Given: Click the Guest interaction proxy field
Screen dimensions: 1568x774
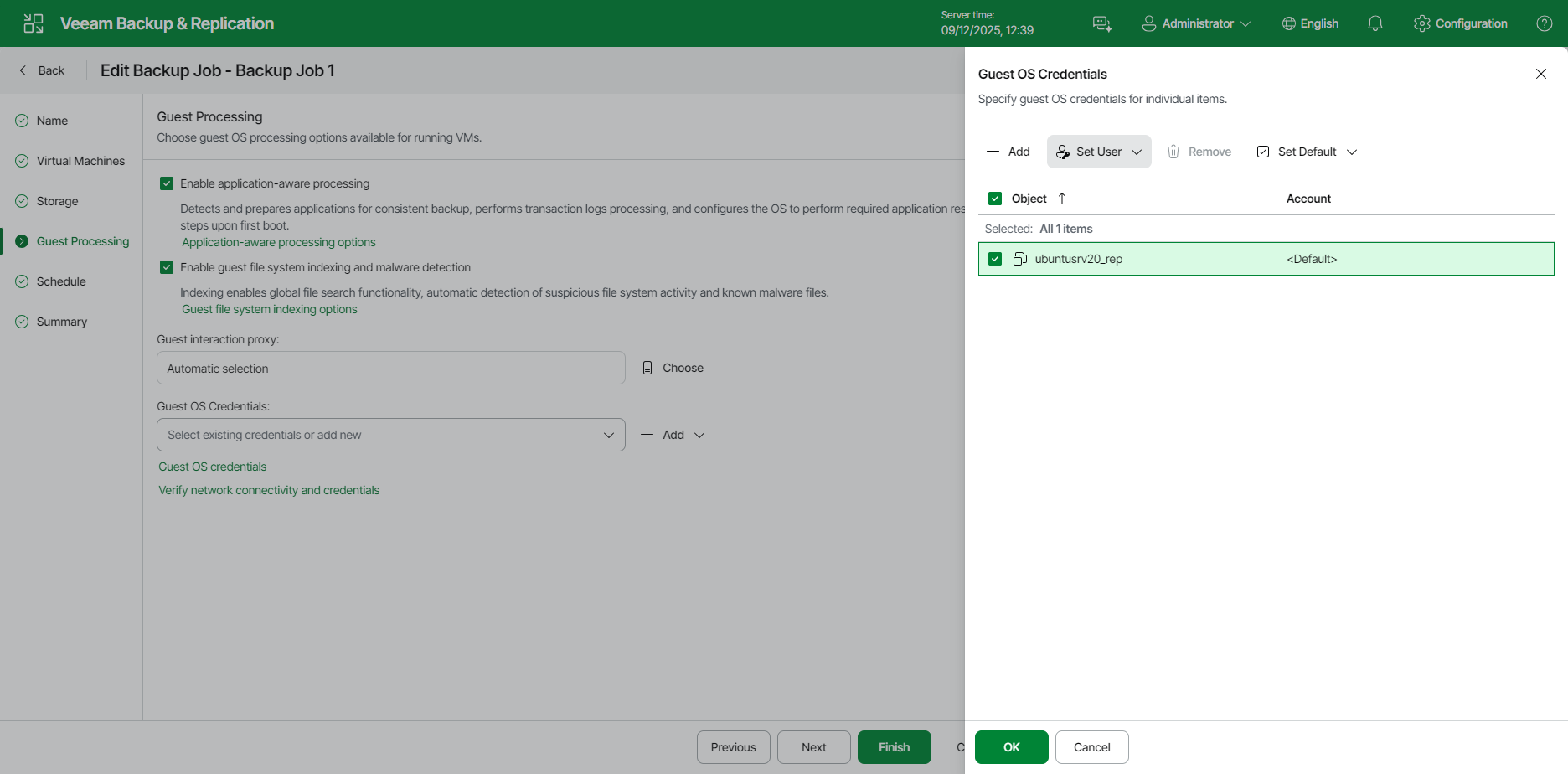Looking at the screenshot, I should [x=390, y=368].
